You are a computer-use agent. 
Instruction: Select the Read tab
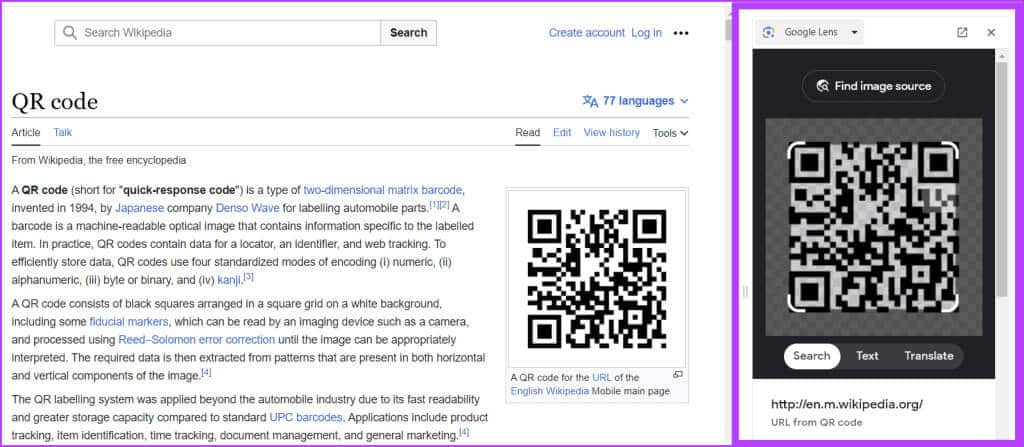(528, 133)
